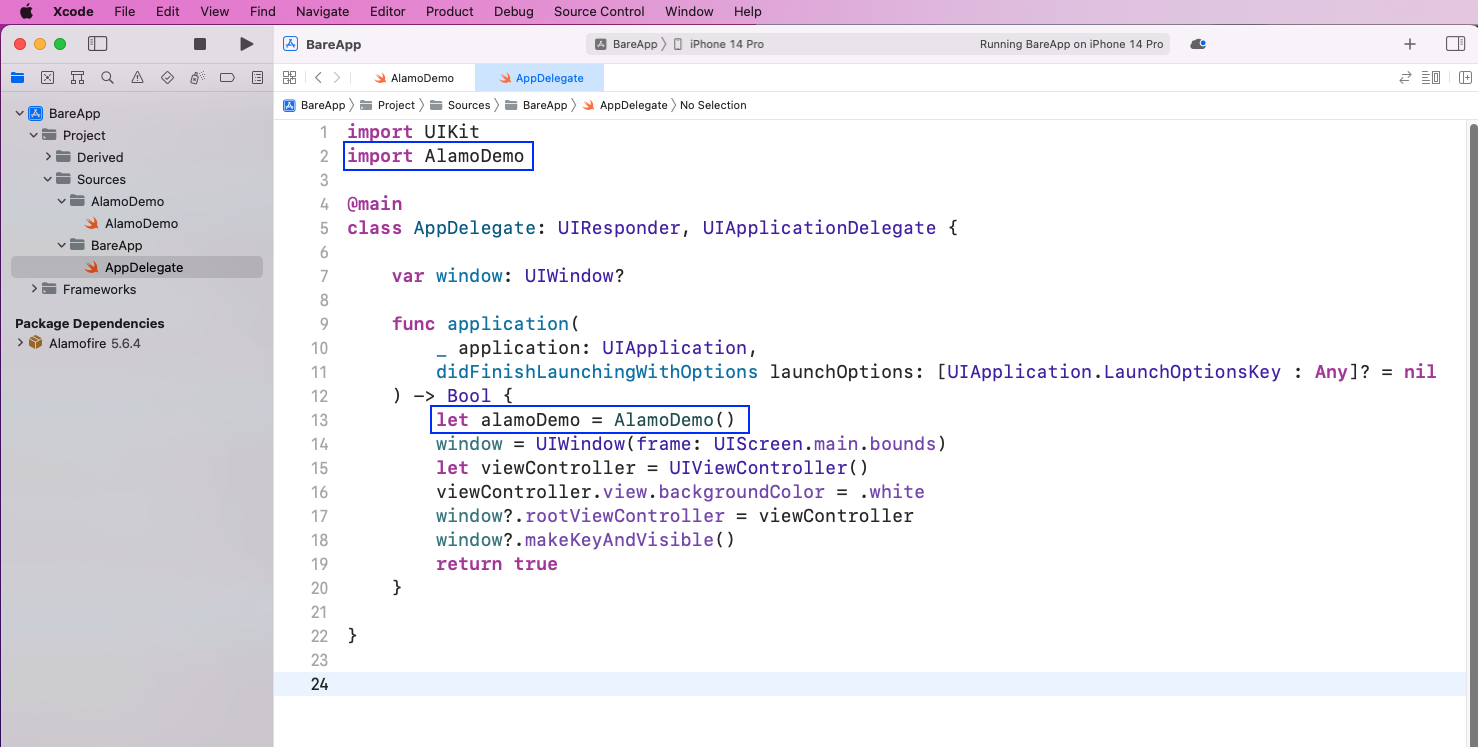Collapse the Project group

[34, 135]
